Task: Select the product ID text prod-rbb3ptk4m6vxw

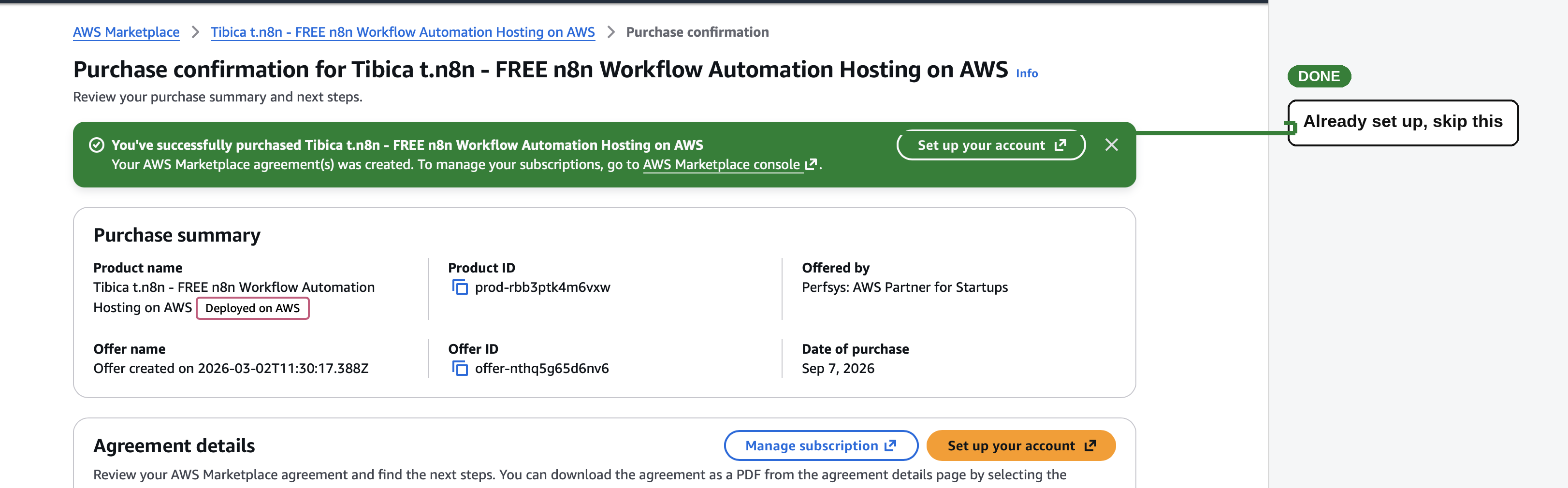Action: point(542,287)
